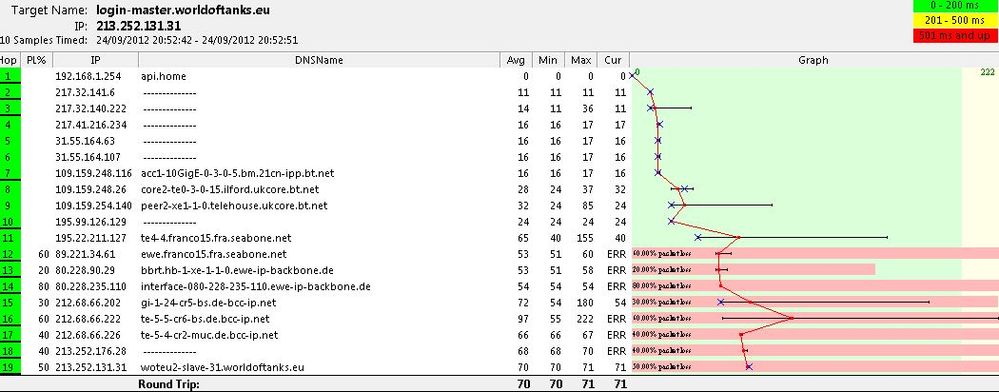
Task: Sort by the Max column header
Action: pos(580,61)
